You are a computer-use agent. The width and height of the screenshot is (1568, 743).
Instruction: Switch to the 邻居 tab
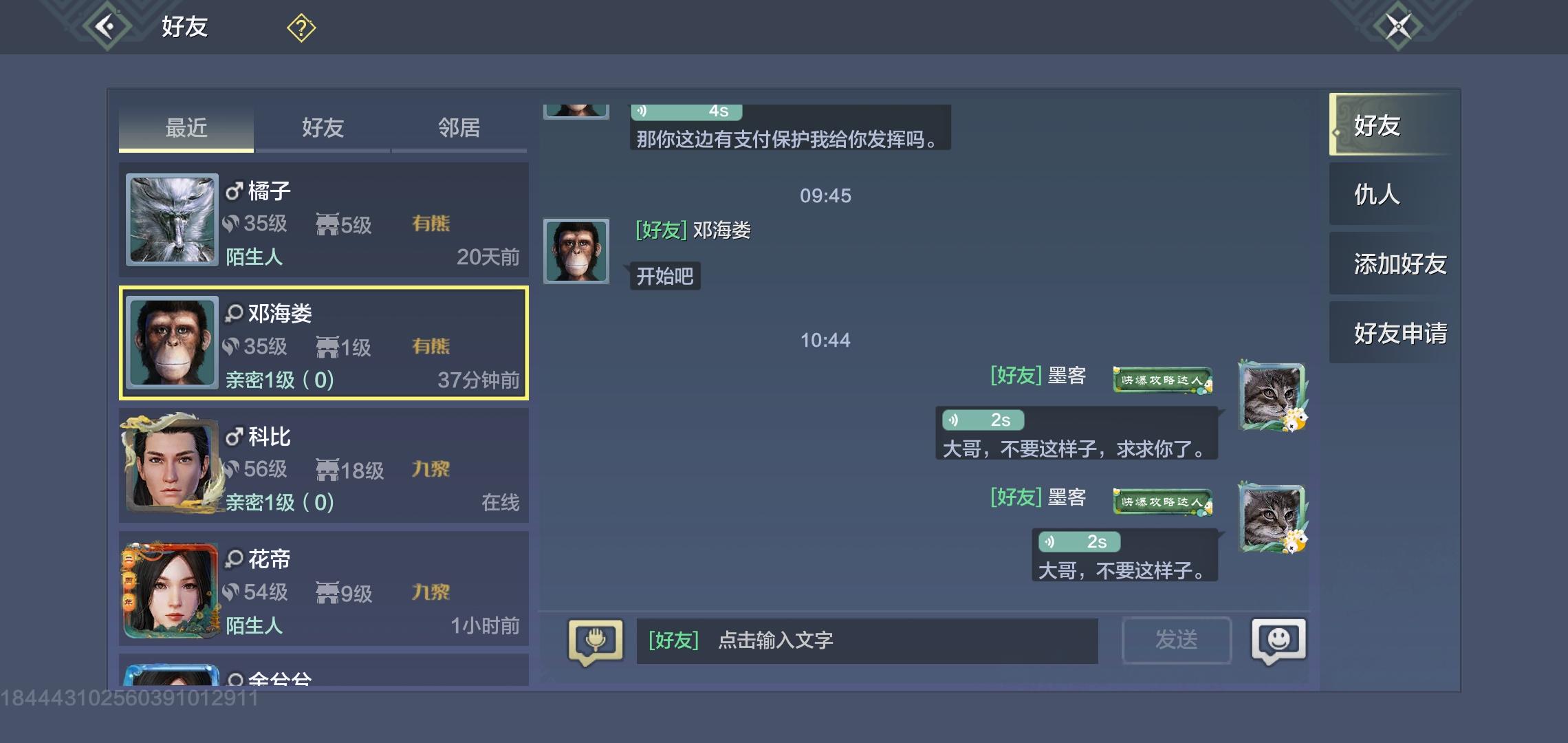[x=459, y=128]
